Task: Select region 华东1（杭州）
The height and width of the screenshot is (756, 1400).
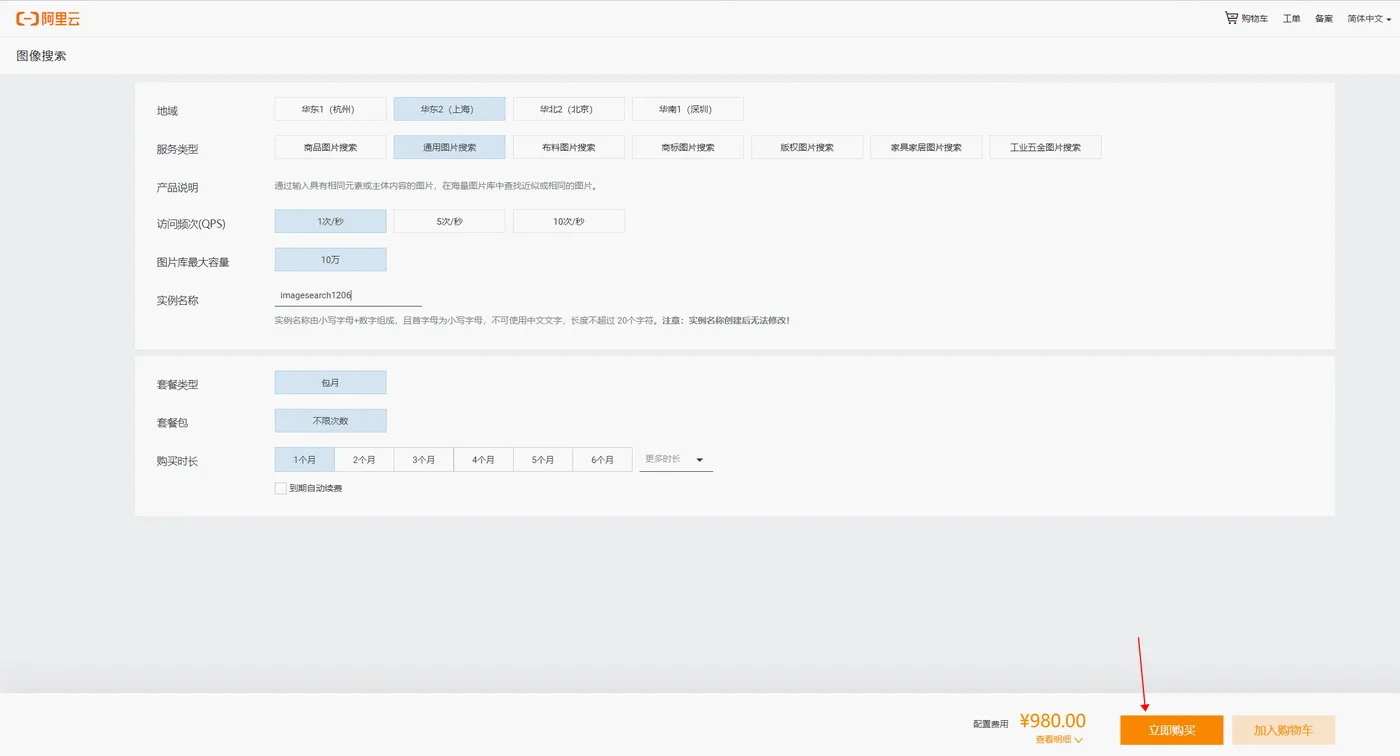Action: [330, 109]
